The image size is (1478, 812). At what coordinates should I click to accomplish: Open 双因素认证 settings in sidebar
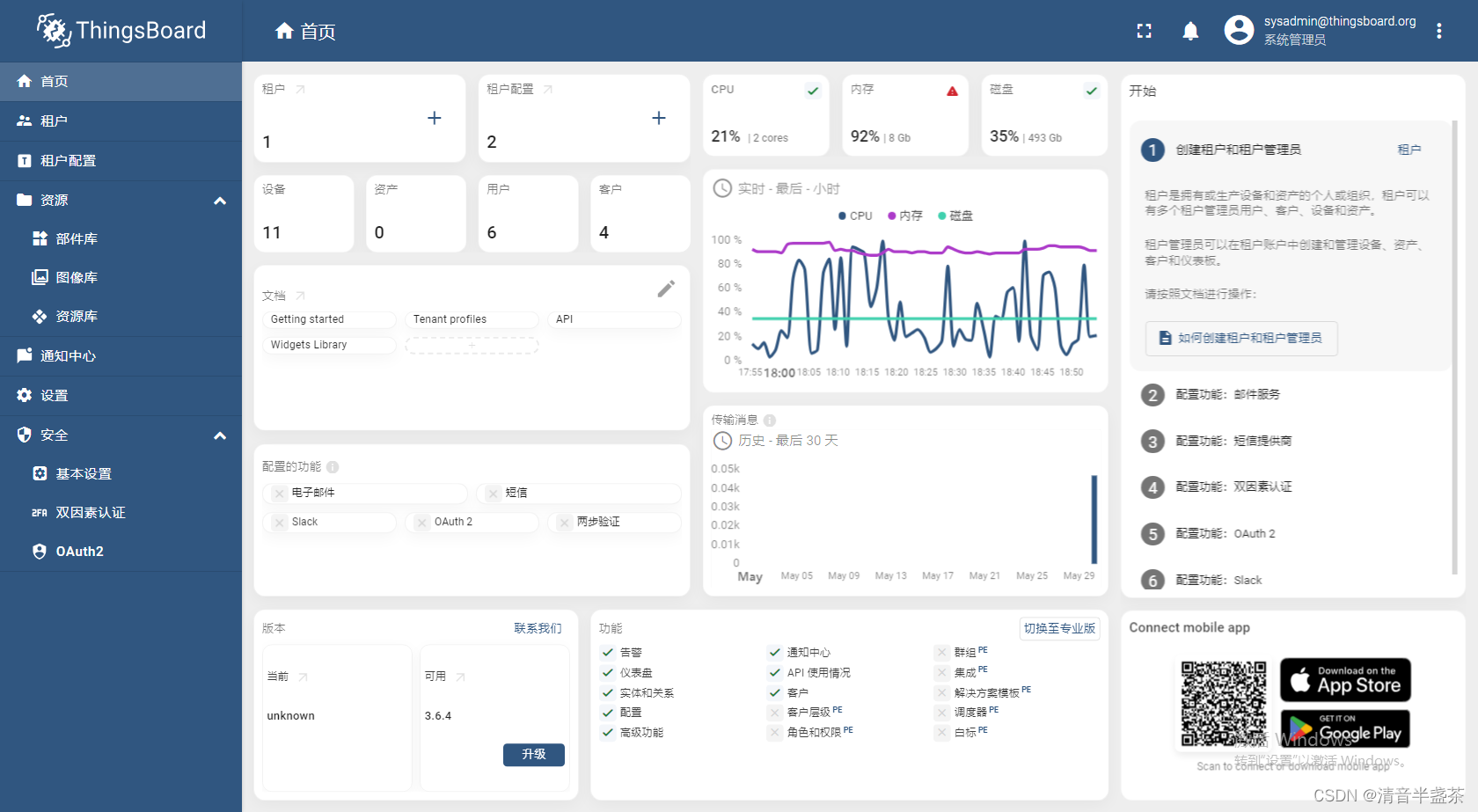[90, 511]
